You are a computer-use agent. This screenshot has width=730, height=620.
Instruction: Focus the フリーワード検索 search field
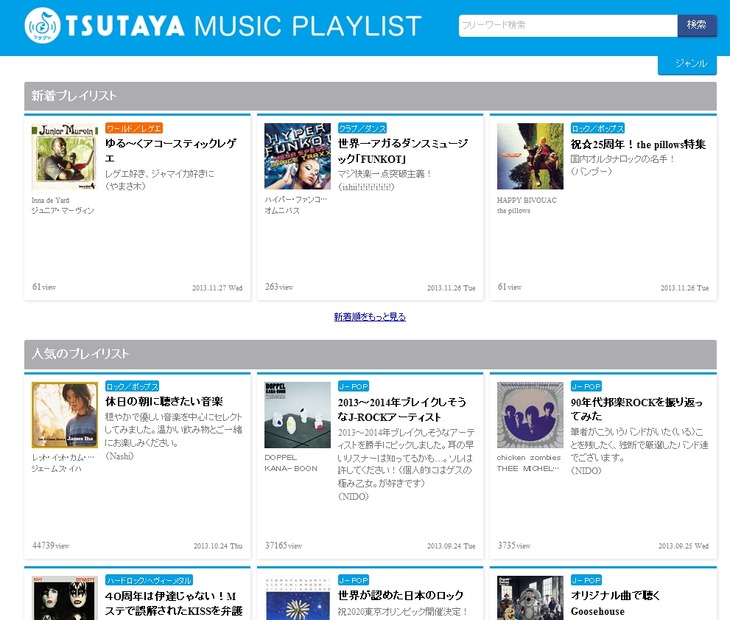[568, 25]
